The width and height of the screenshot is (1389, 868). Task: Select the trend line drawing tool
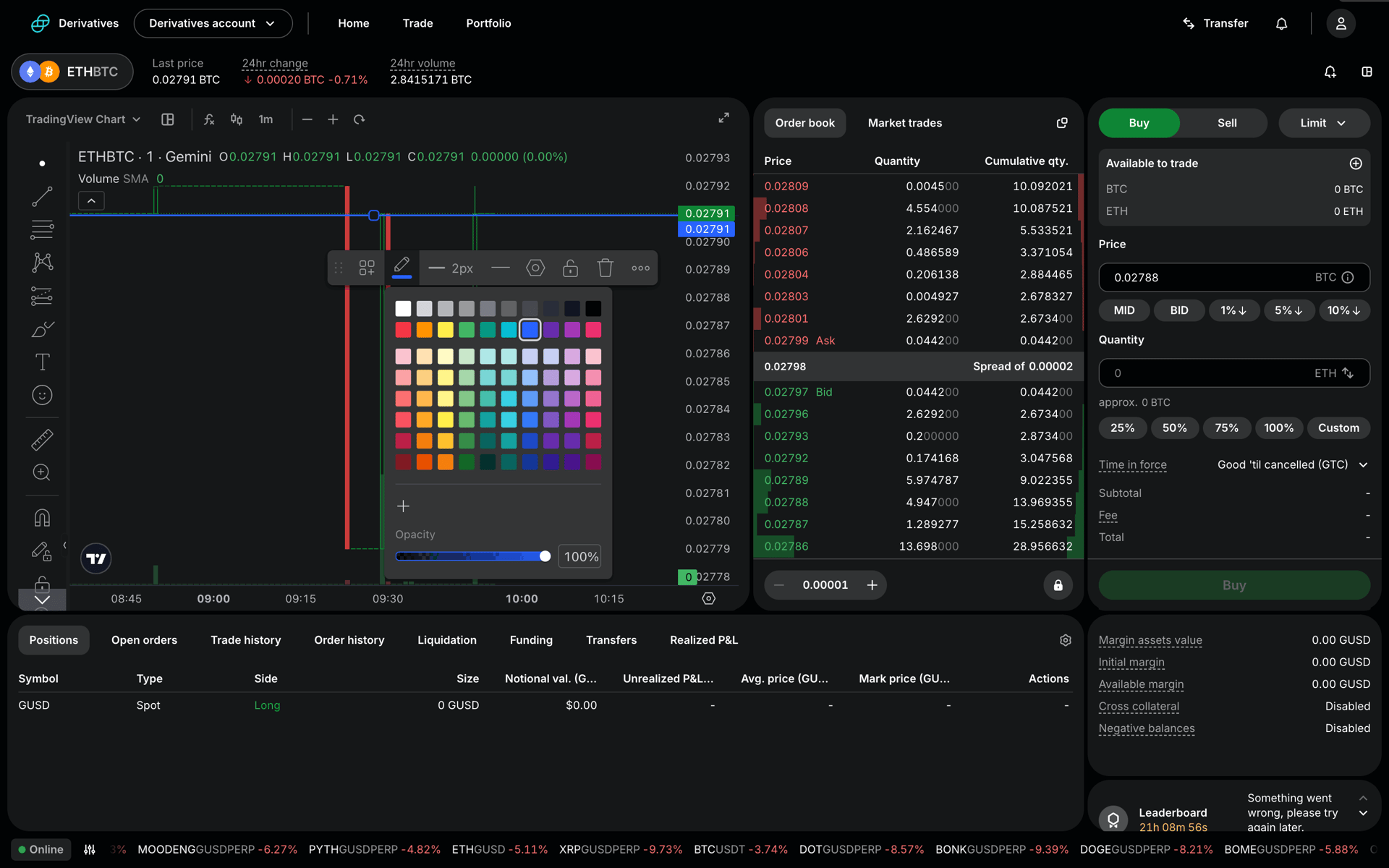pyautogui.click(x=42, y=197)
